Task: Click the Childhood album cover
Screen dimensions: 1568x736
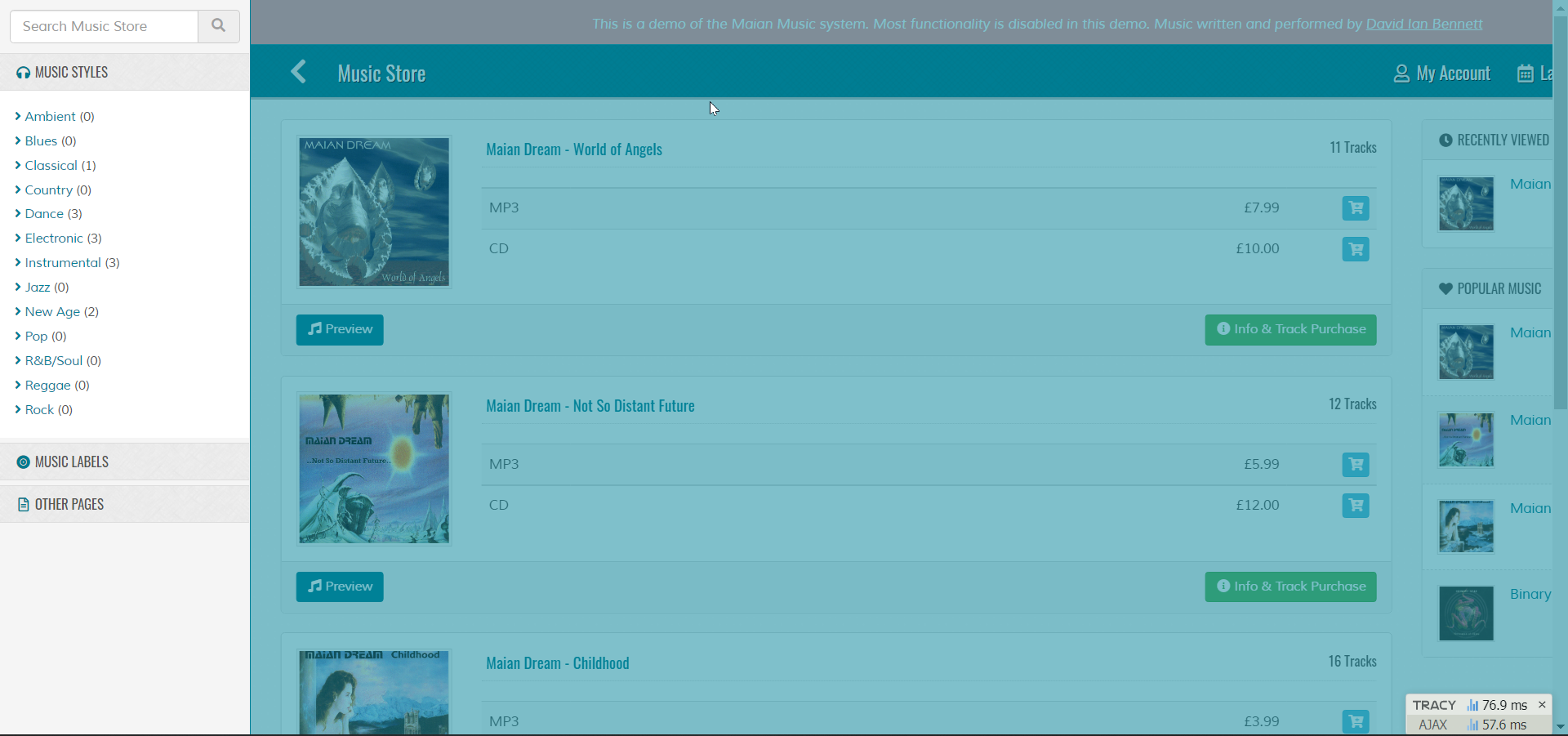Action: (x=374, y=693)
